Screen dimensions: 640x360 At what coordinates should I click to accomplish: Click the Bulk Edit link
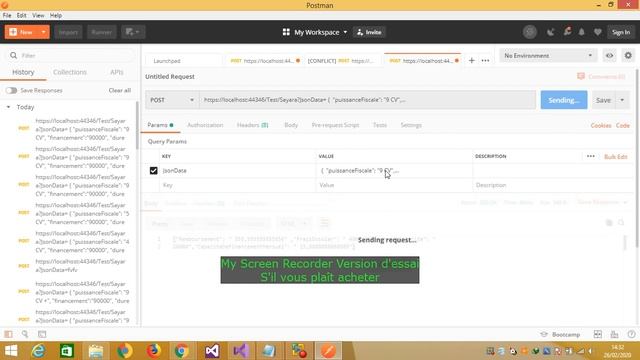[616, 157]
